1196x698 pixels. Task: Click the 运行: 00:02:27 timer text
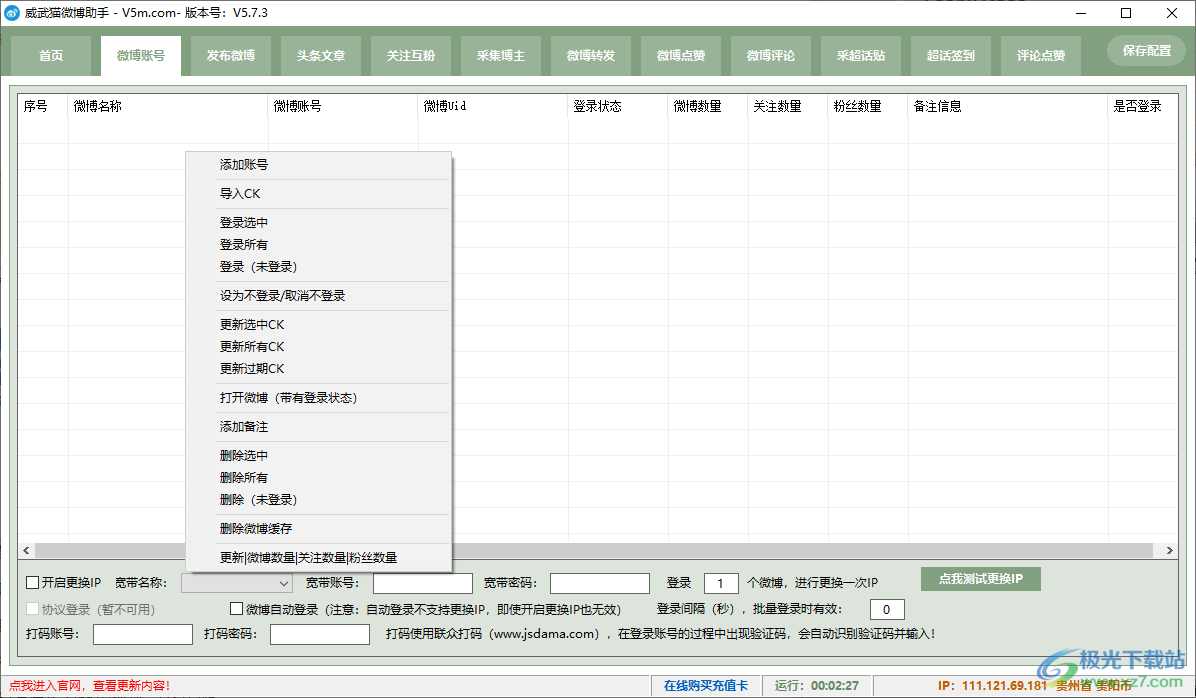[817, 686]
